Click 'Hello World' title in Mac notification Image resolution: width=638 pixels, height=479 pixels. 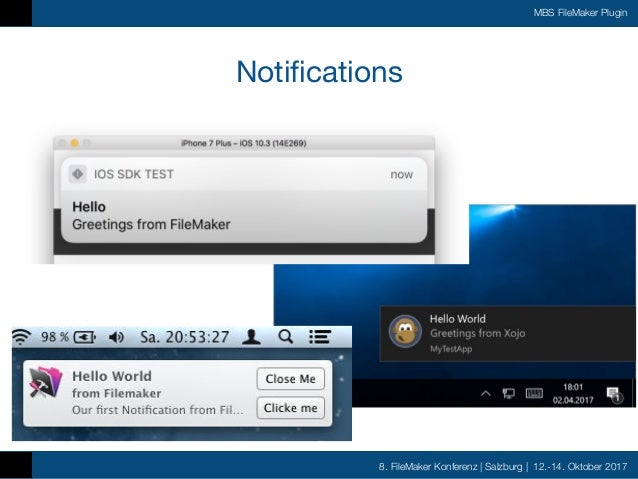click(112, 376)
